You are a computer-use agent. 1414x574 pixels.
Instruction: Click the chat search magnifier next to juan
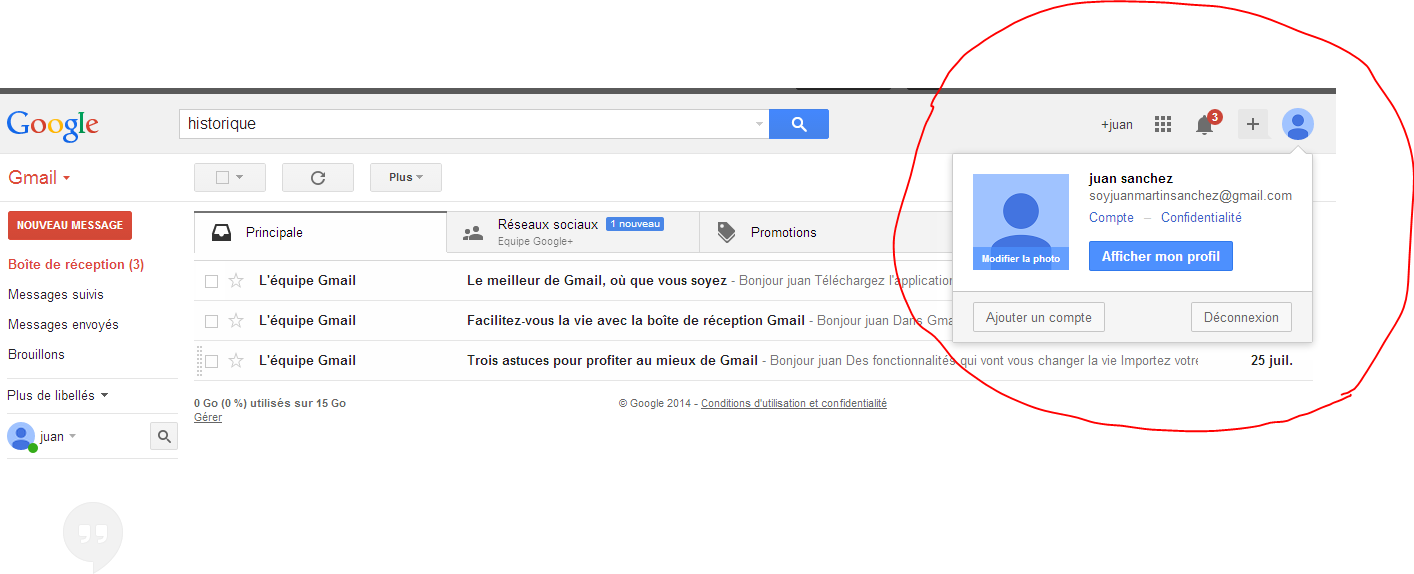[164, 436]
